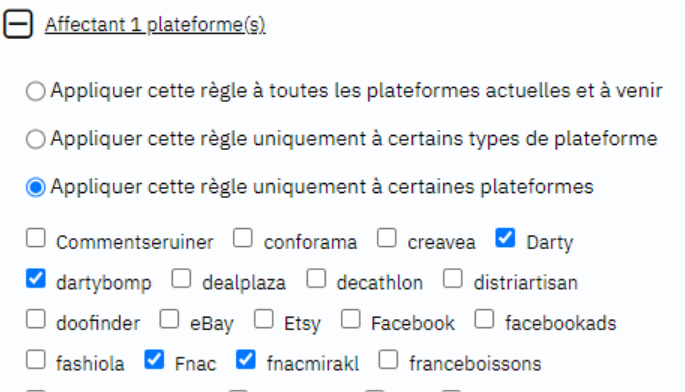
Task: Open the Affectant 1 plateforme(s) link
Action: pos(155,25)
